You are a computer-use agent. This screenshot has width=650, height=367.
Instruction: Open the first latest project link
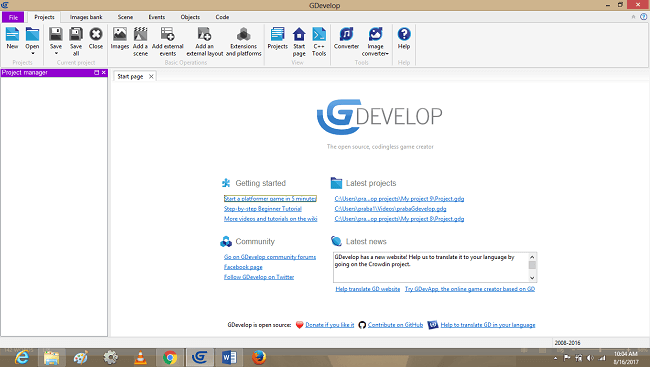click(399, 199)
